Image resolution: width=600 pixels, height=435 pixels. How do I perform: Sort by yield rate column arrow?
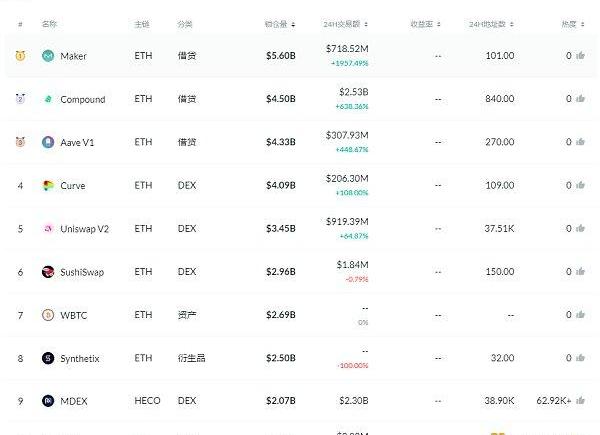click(439, 24)
